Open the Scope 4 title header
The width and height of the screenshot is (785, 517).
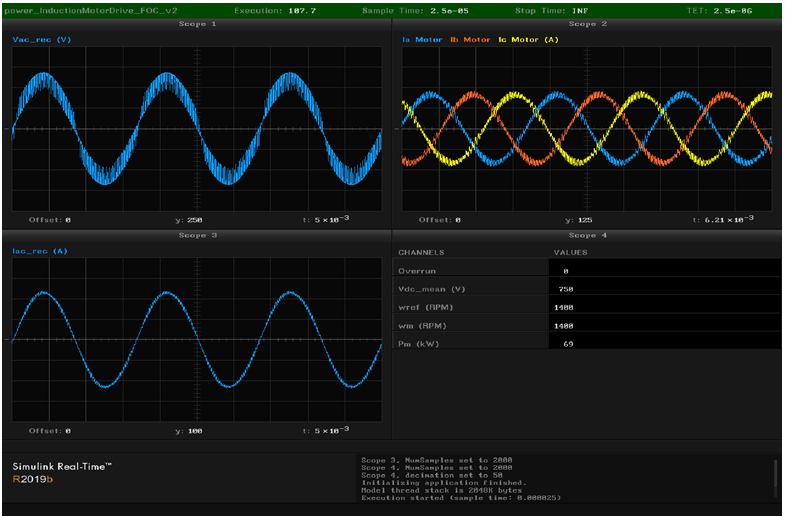point(588,234)
